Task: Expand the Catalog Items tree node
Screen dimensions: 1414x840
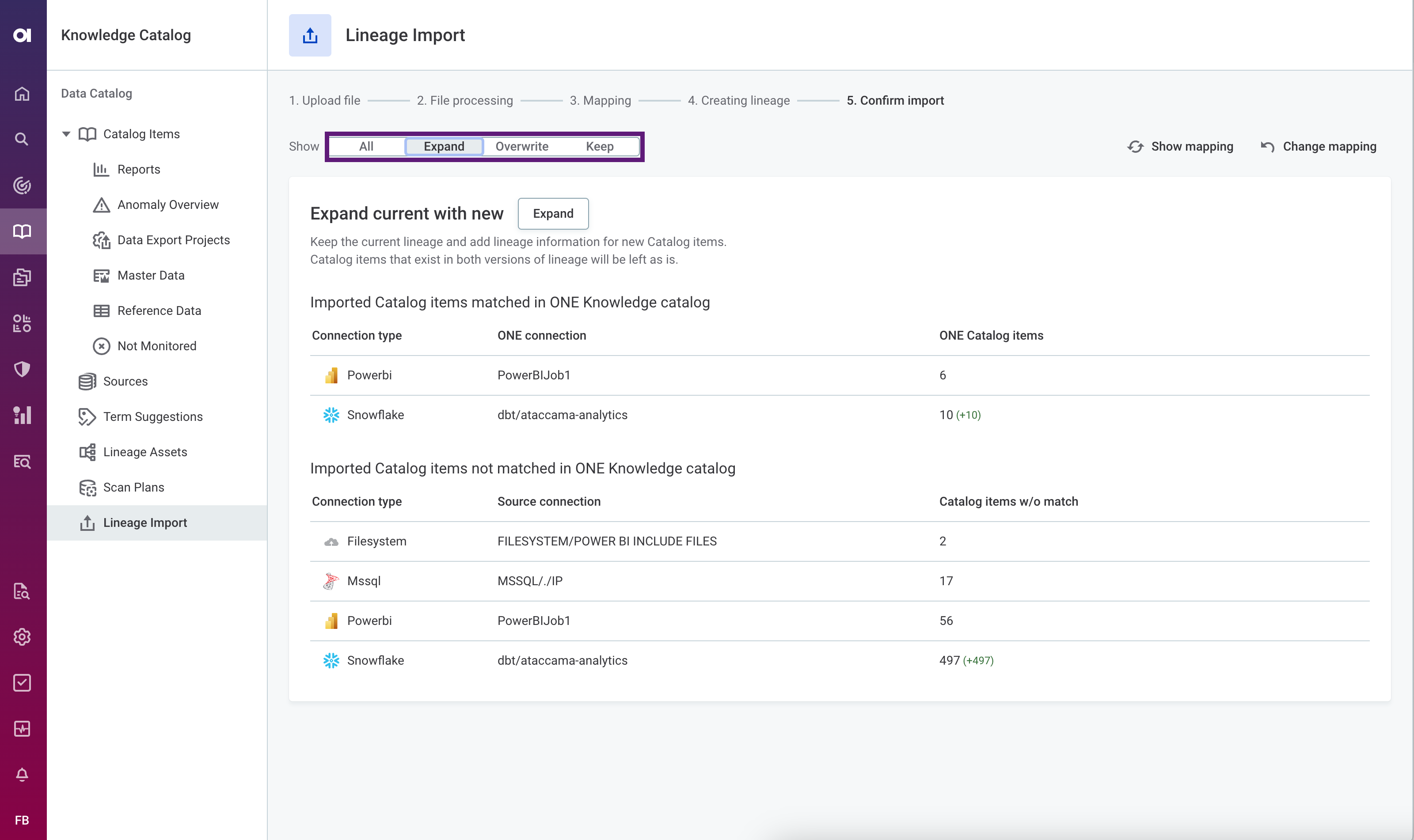Action: [x=65, y=134]
